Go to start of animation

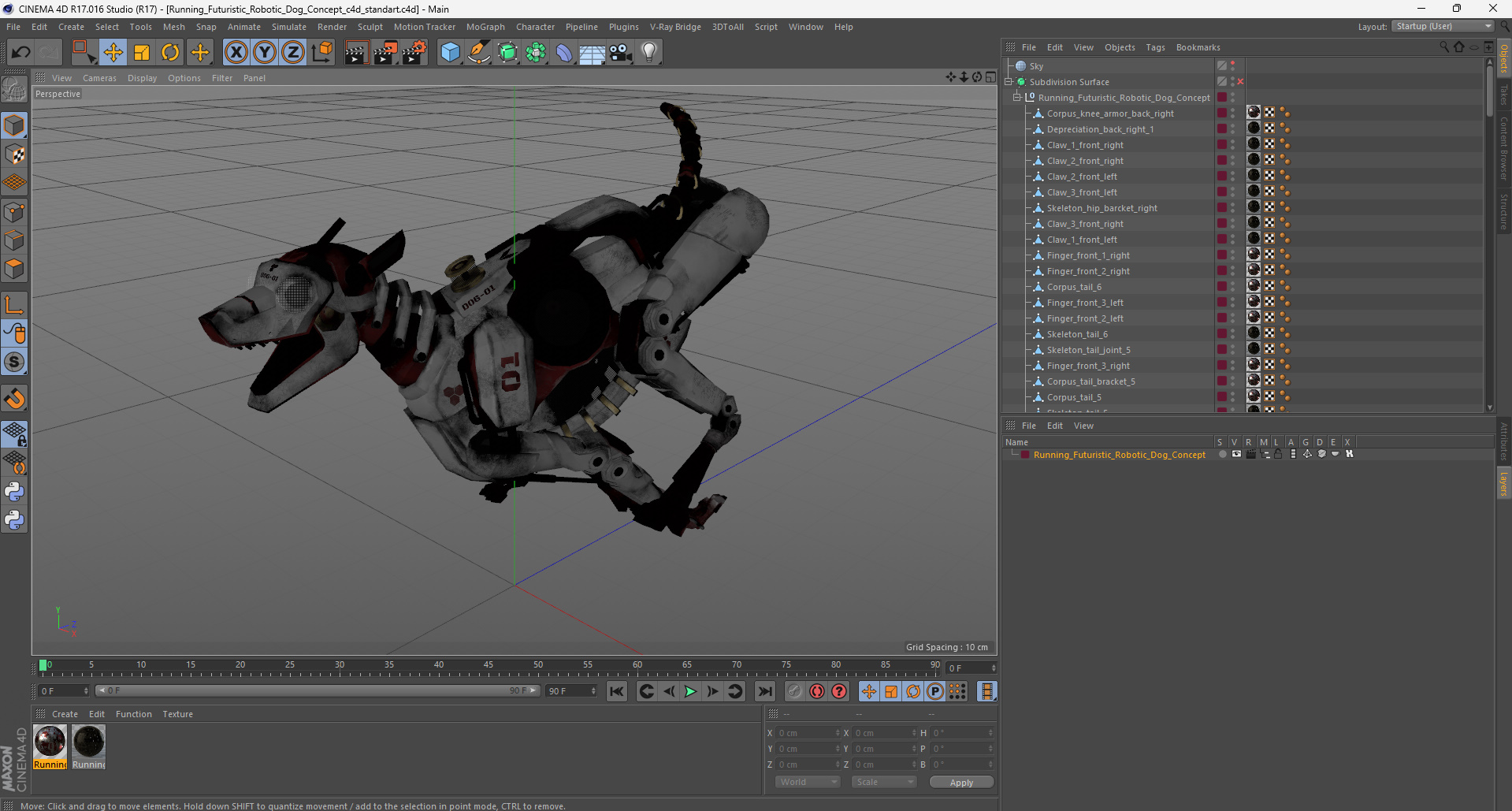pyautogui.click(x=617, y=691)
